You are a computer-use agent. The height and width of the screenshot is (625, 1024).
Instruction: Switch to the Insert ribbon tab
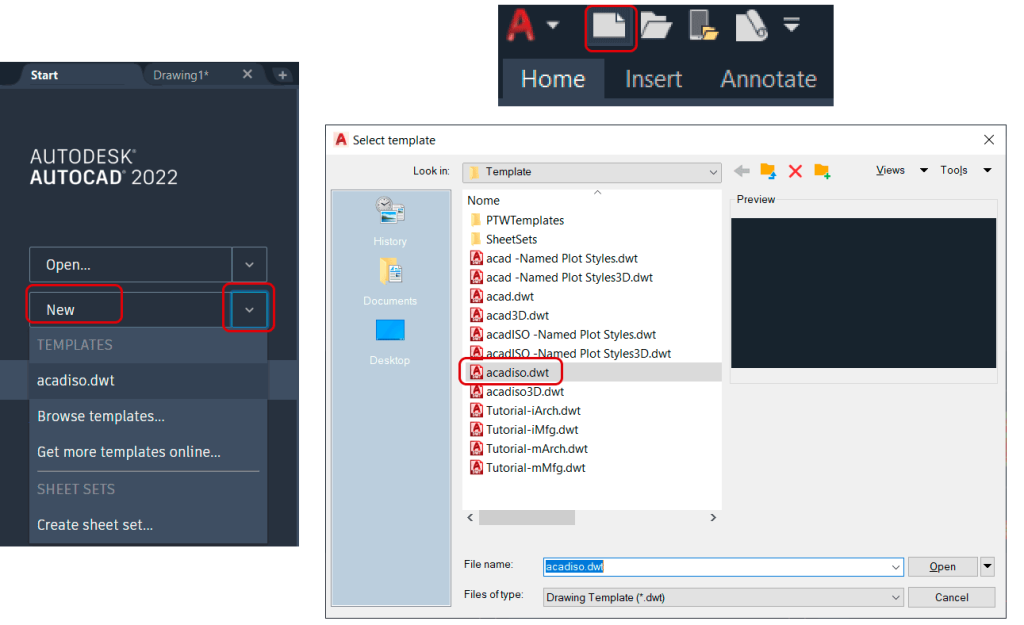653,79
